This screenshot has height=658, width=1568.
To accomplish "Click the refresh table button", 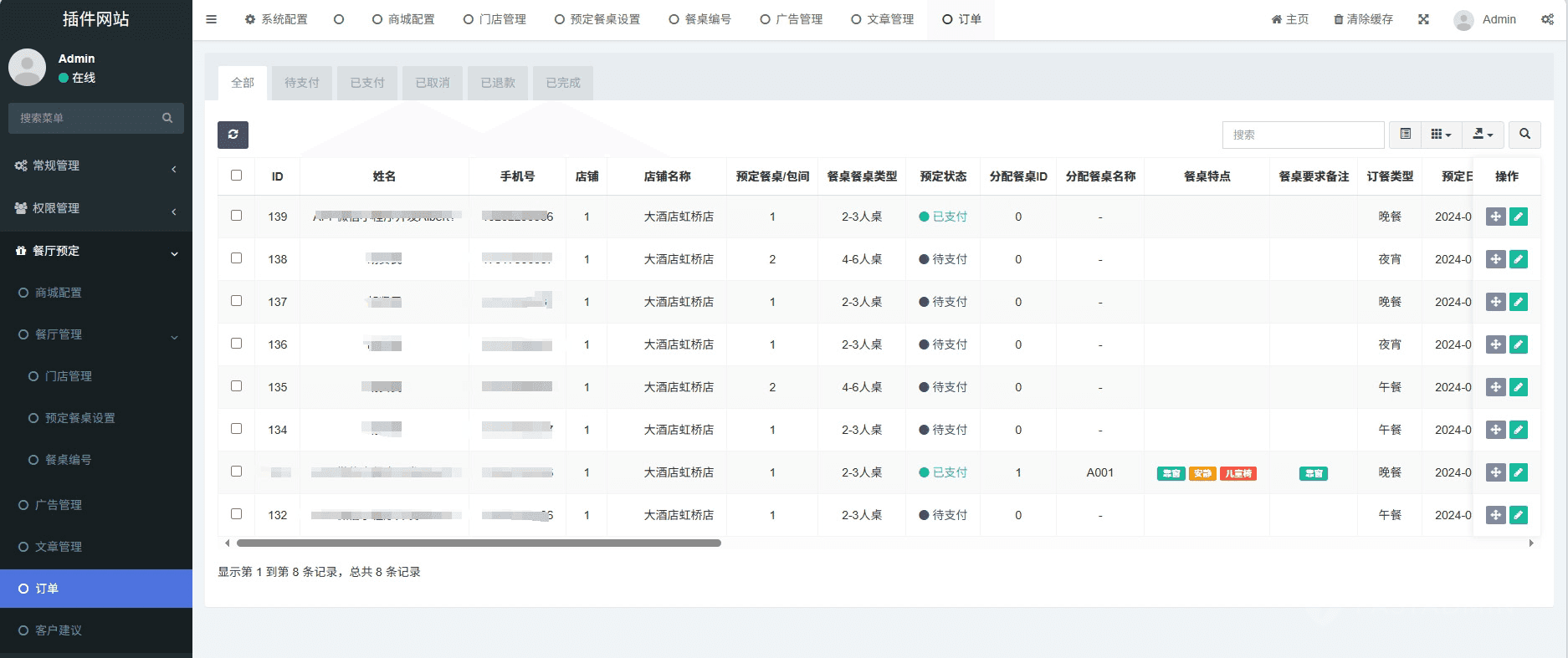I will (233, 135).
